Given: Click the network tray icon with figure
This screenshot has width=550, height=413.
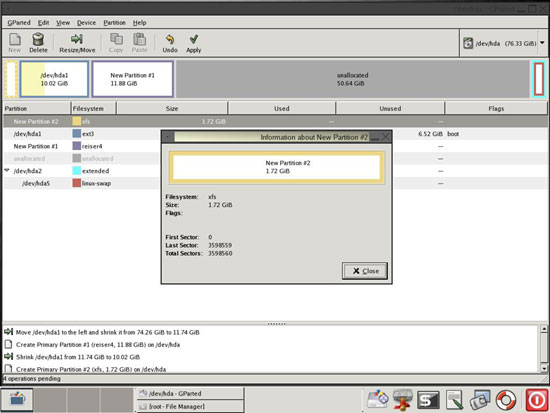Looking at the screenshot, I should click(x=402, y=400).
